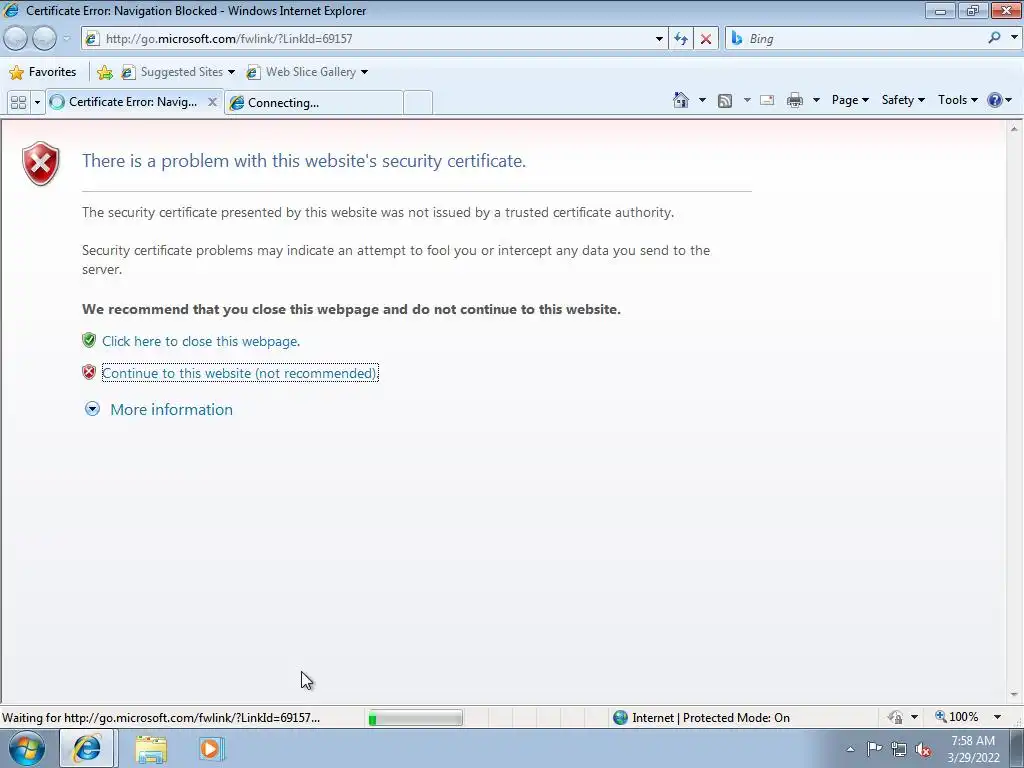This screenshot has width=1024, height=768.
Task: Launch Windows Media Player from taskbar
Action: 211,749
